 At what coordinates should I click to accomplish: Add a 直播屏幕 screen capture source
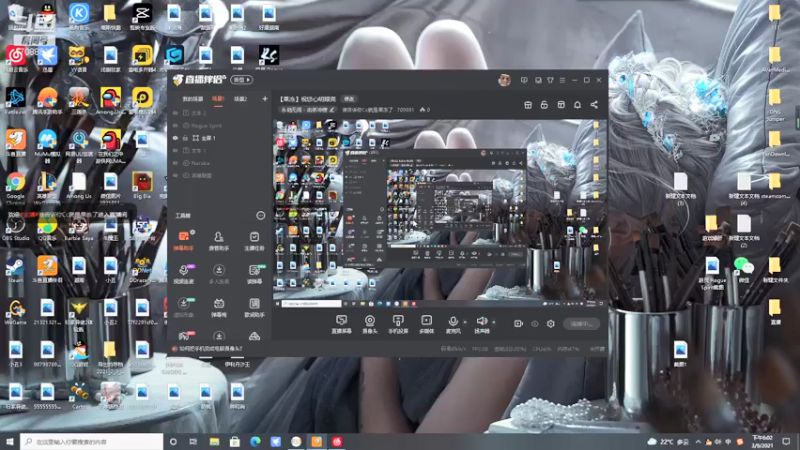[341, 324]
